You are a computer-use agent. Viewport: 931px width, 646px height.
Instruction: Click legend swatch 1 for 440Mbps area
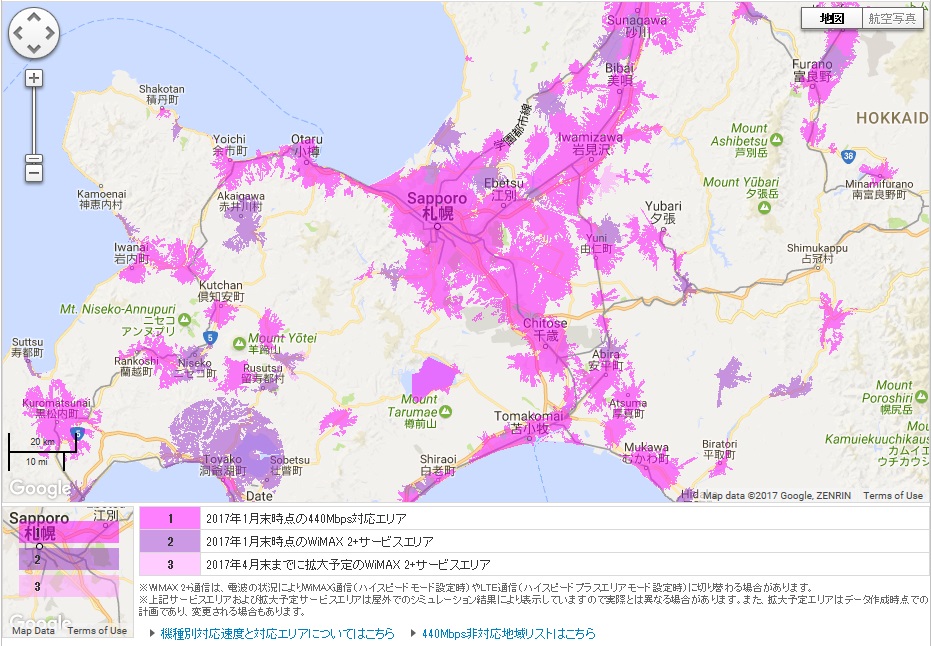pos(170,518)
